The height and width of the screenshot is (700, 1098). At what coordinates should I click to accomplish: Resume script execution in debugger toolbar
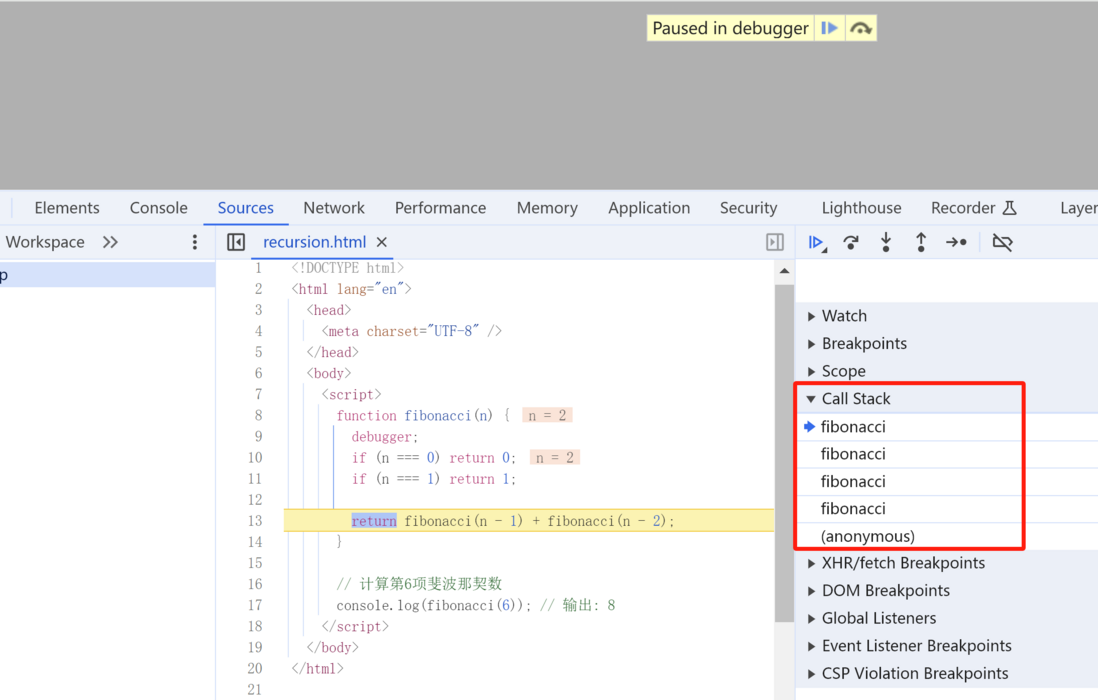coord(816,243)
